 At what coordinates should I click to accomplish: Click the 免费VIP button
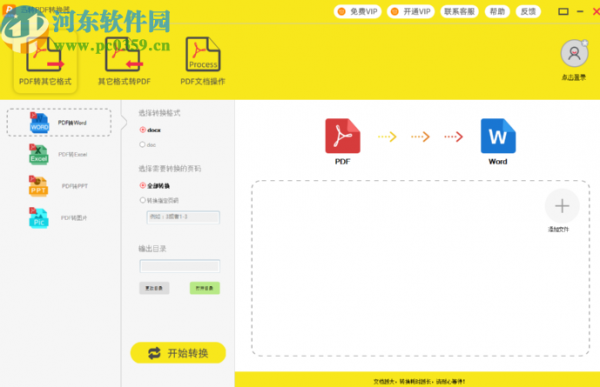pos(358,11)
